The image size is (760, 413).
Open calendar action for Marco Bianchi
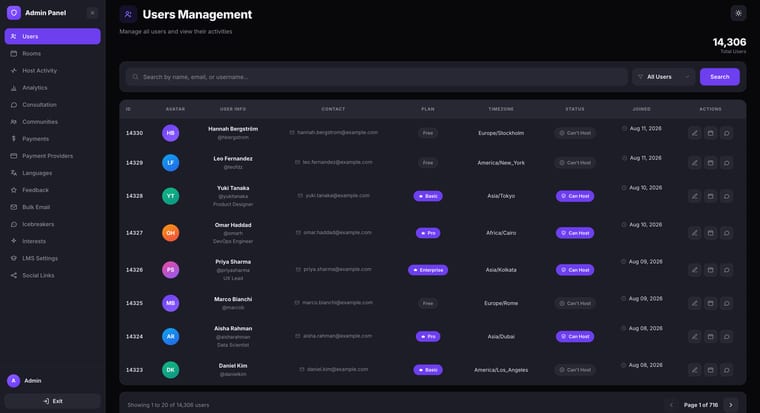click(711, 303)
